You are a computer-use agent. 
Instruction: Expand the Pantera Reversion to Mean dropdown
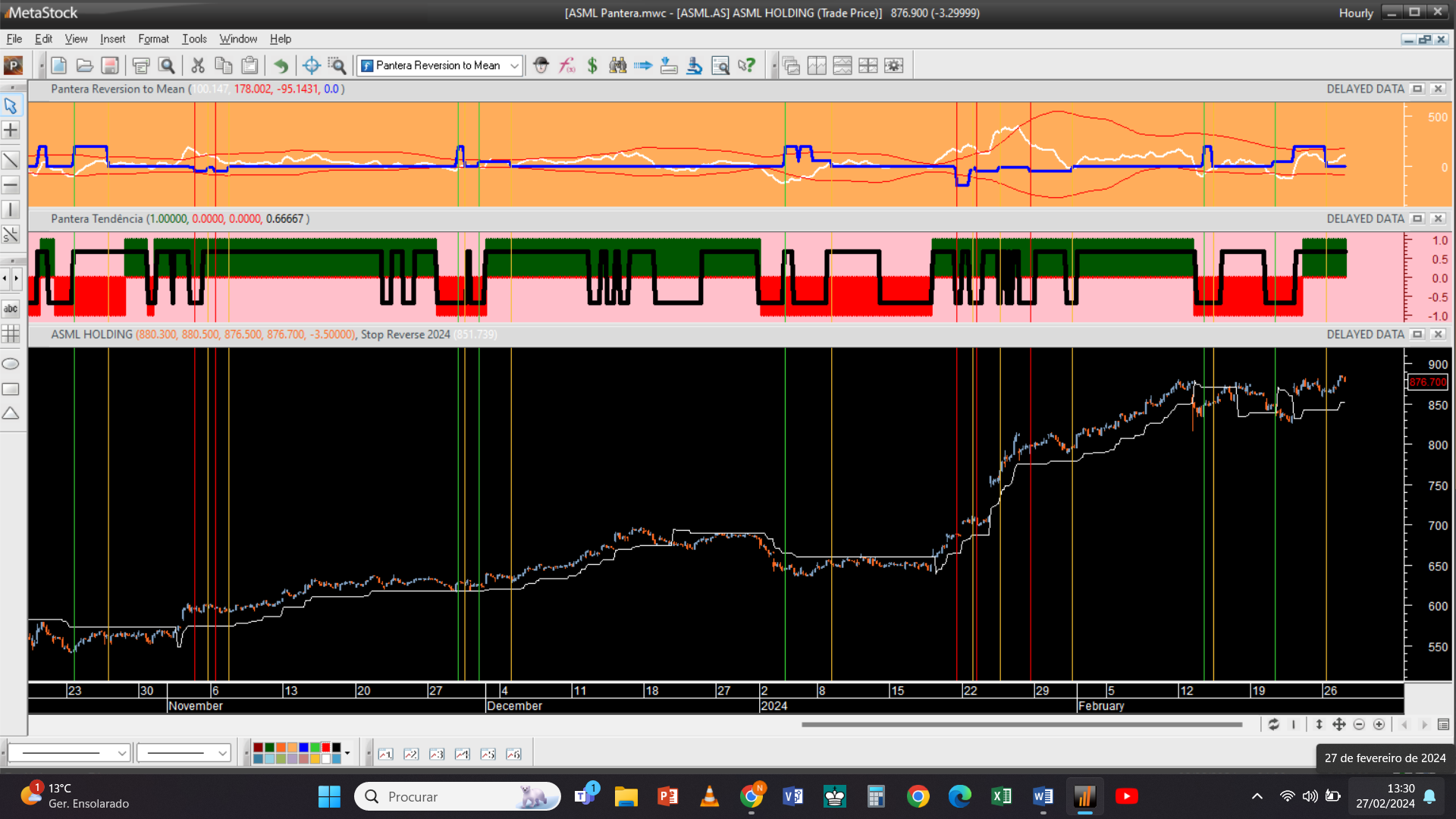514,65
